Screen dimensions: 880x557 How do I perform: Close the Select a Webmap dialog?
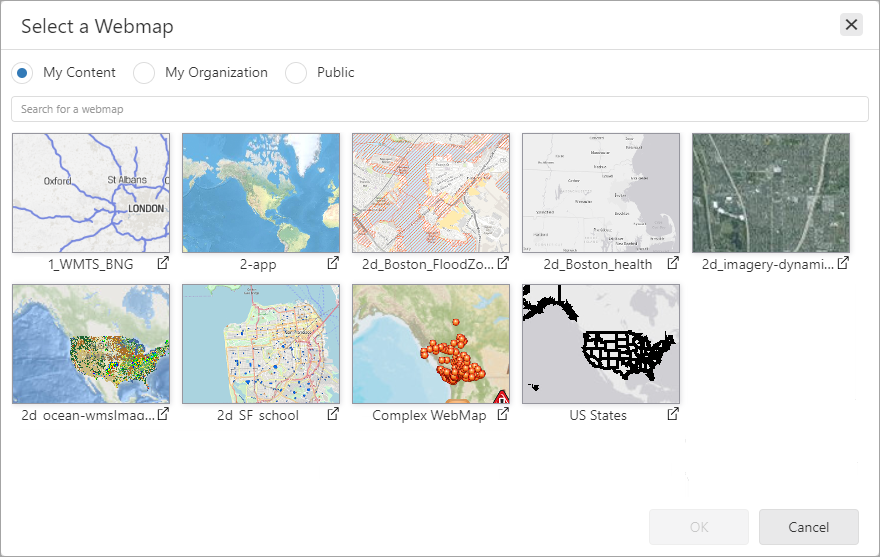(851, 25)
